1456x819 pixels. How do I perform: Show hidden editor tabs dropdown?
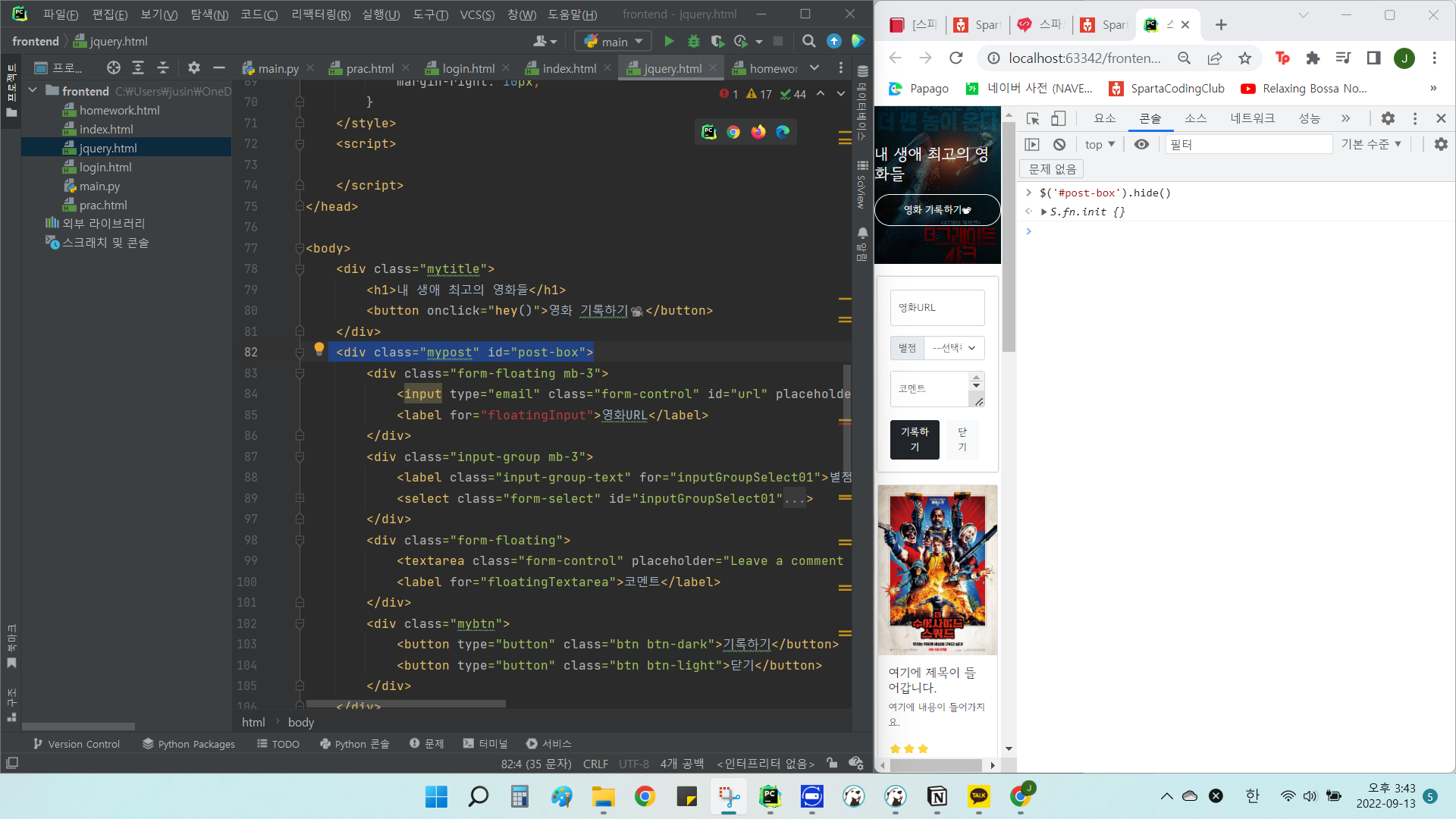pos(814,68)
